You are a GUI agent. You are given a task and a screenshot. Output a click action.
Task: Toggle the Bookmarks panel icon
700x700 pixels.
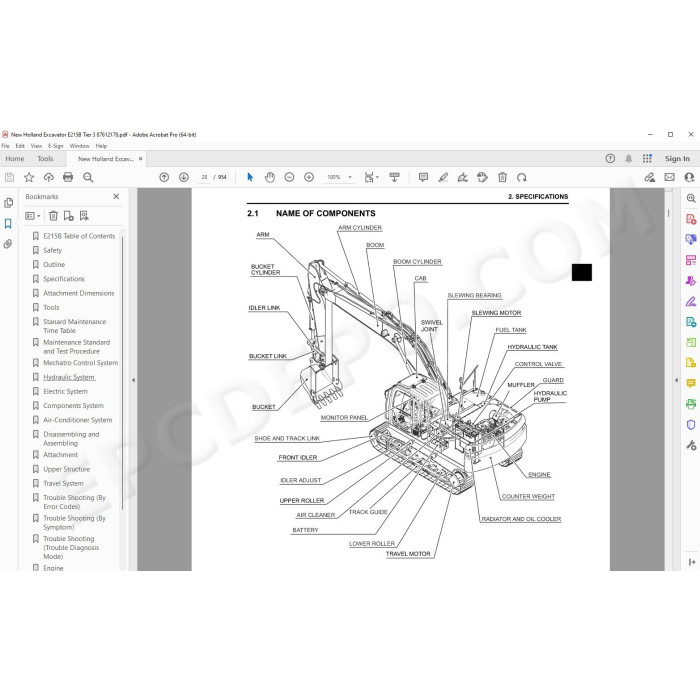point(8,224)
